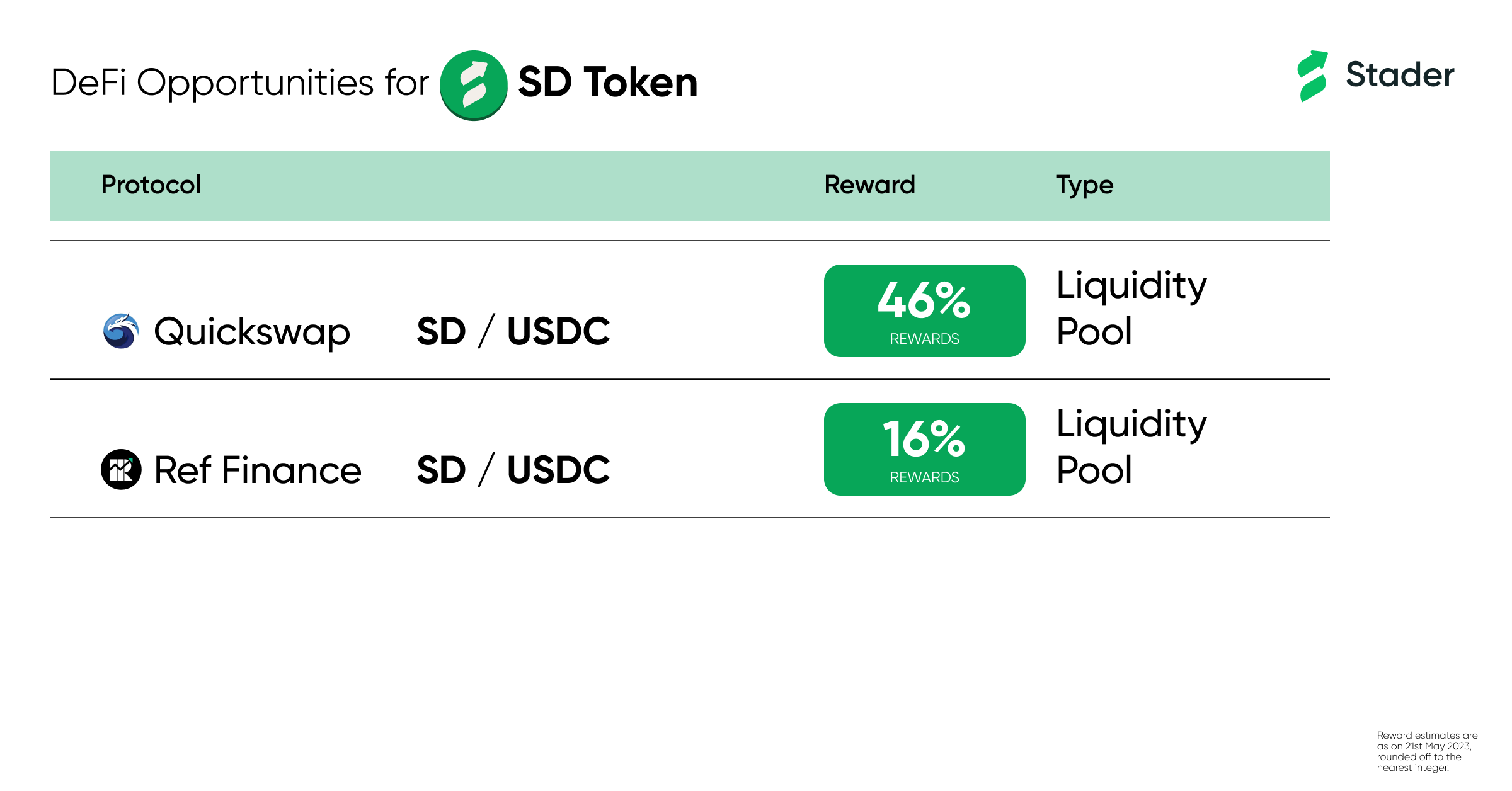Click the Type column header
1512x791 pixels.
[1085, 186]
